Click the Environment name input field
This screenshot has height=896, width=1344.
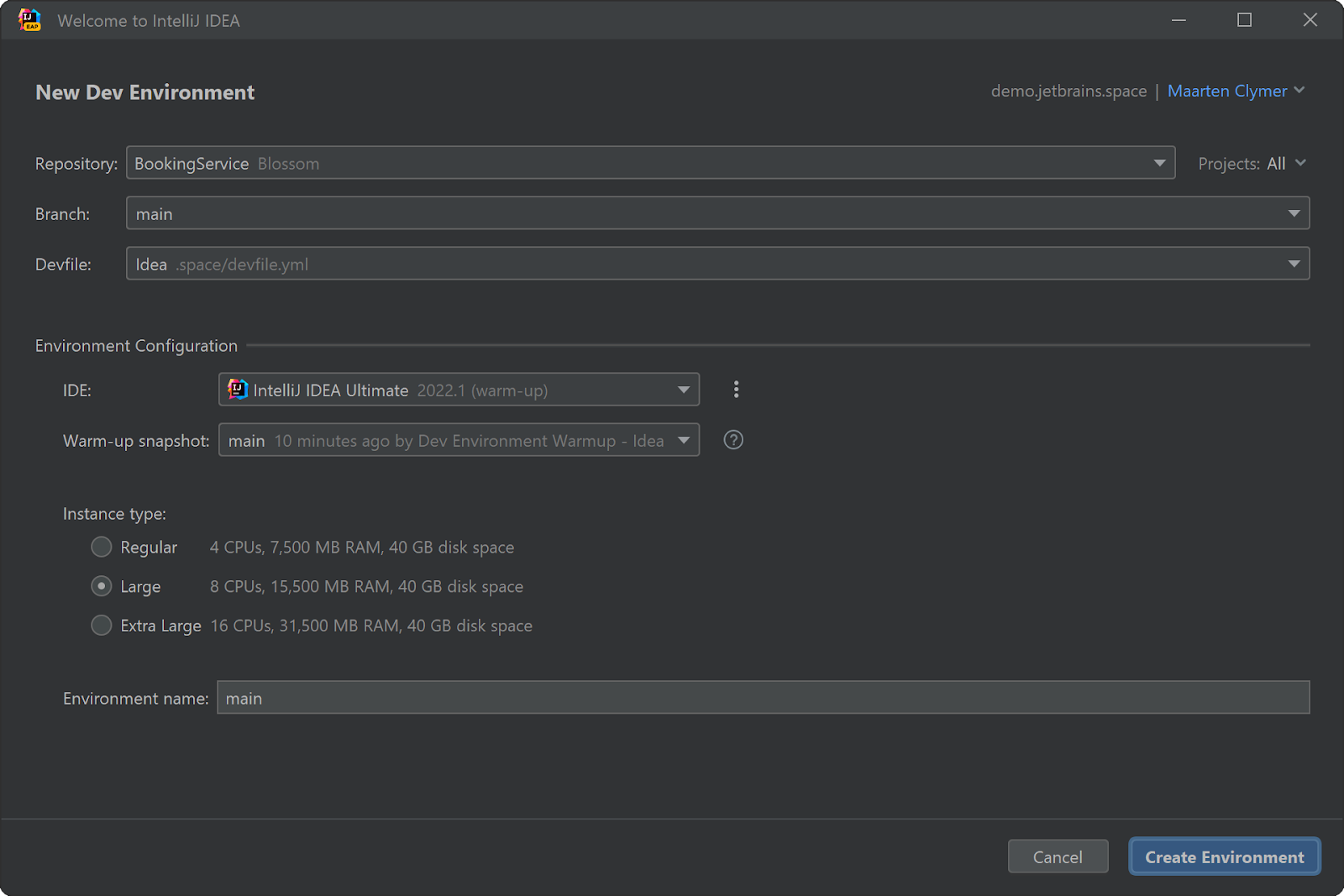click(763, 698)
